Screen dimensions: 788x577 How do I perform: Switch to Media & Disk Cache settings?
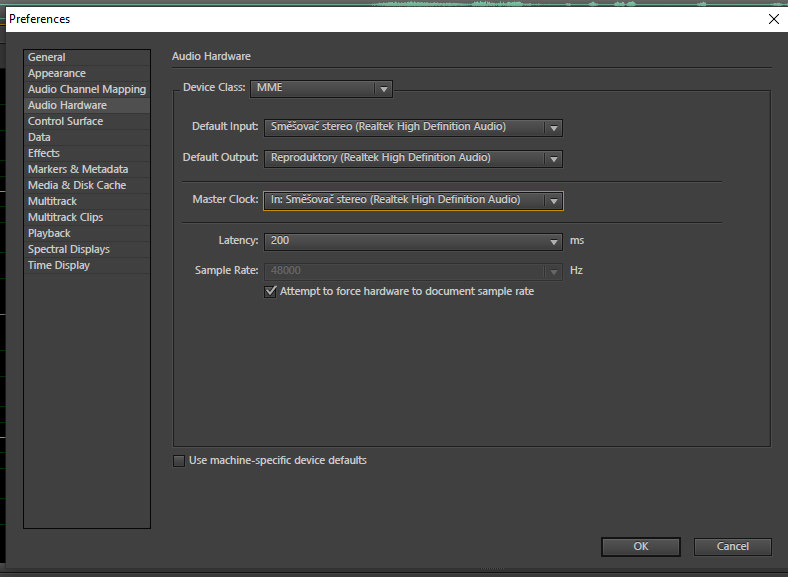77,185
